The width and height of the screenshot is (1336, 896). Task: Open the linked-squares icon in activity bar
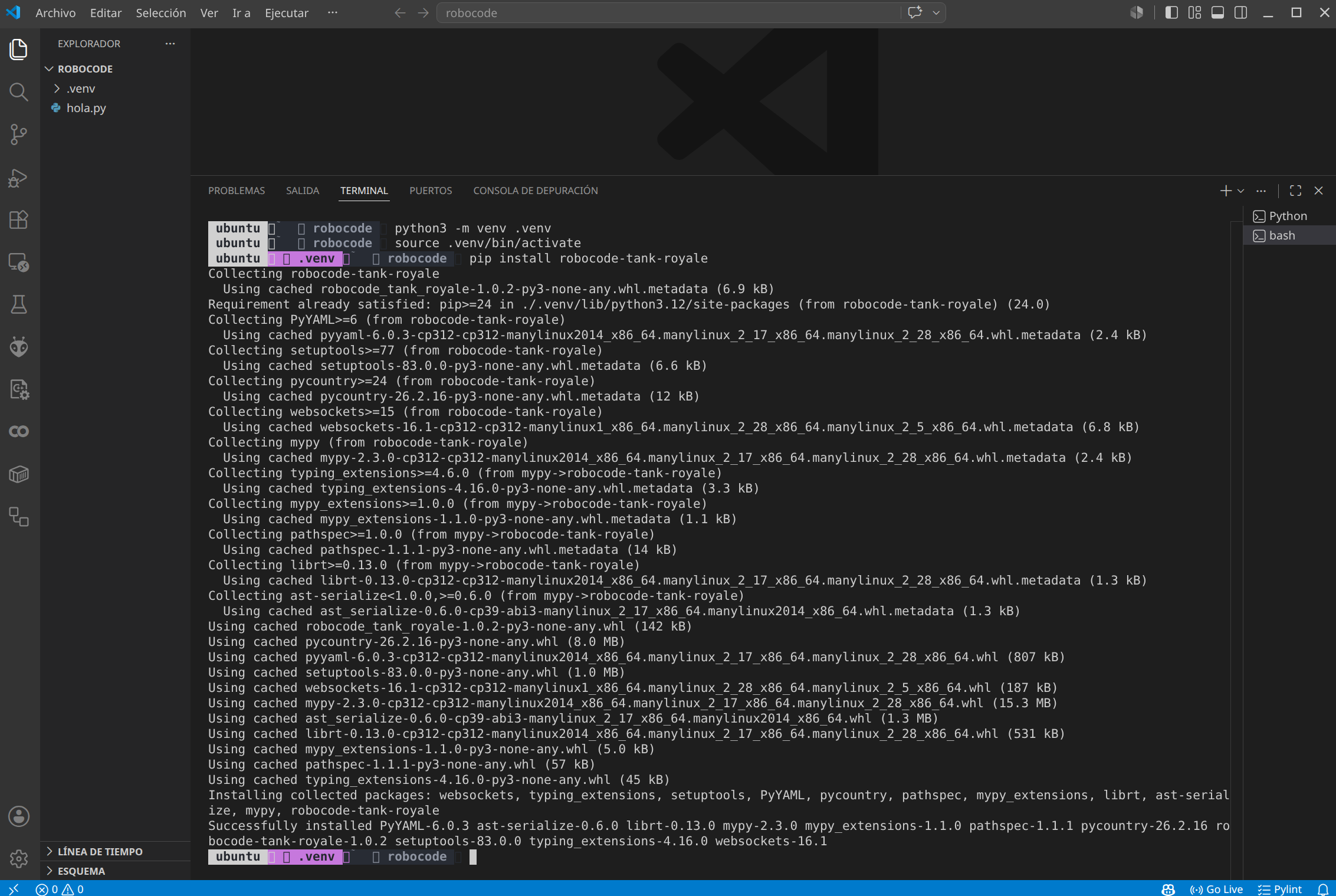pyautogui.click(x=19, y=517)
